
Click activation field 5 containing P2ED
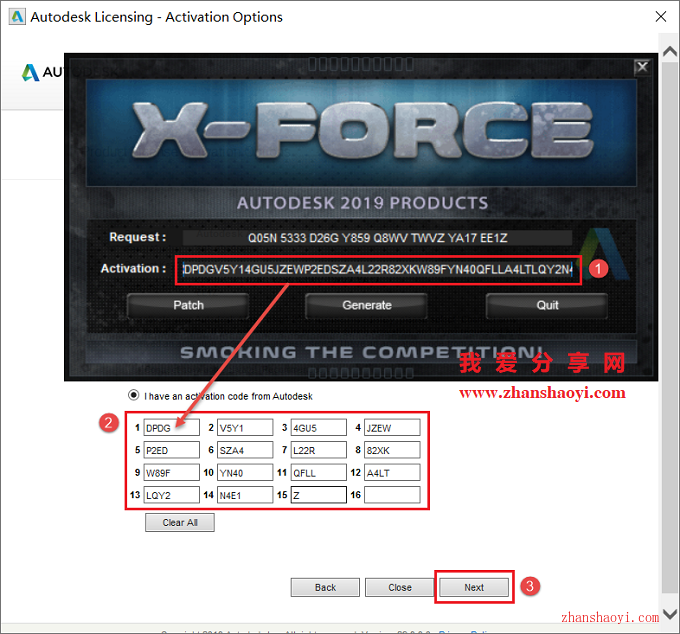pos(171,450)
